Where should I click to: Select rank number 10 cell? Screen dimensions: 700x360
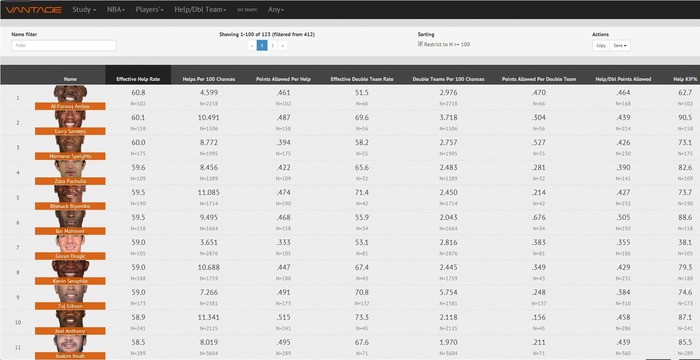point(18,322)
